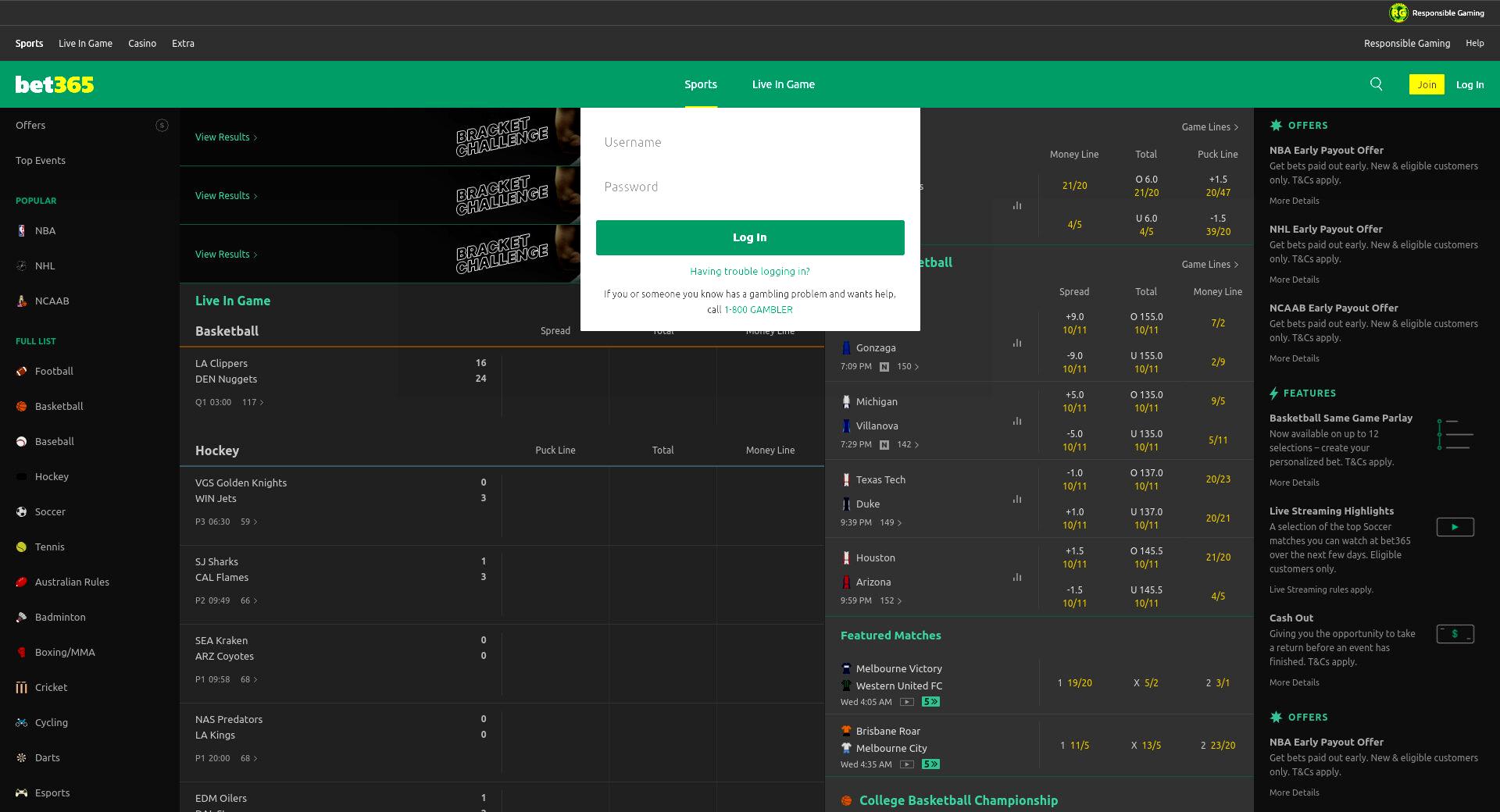Select Duke money line odds 20/21
The height and width of the screenshot is (812, 1500).
(x=1218, y=518)
